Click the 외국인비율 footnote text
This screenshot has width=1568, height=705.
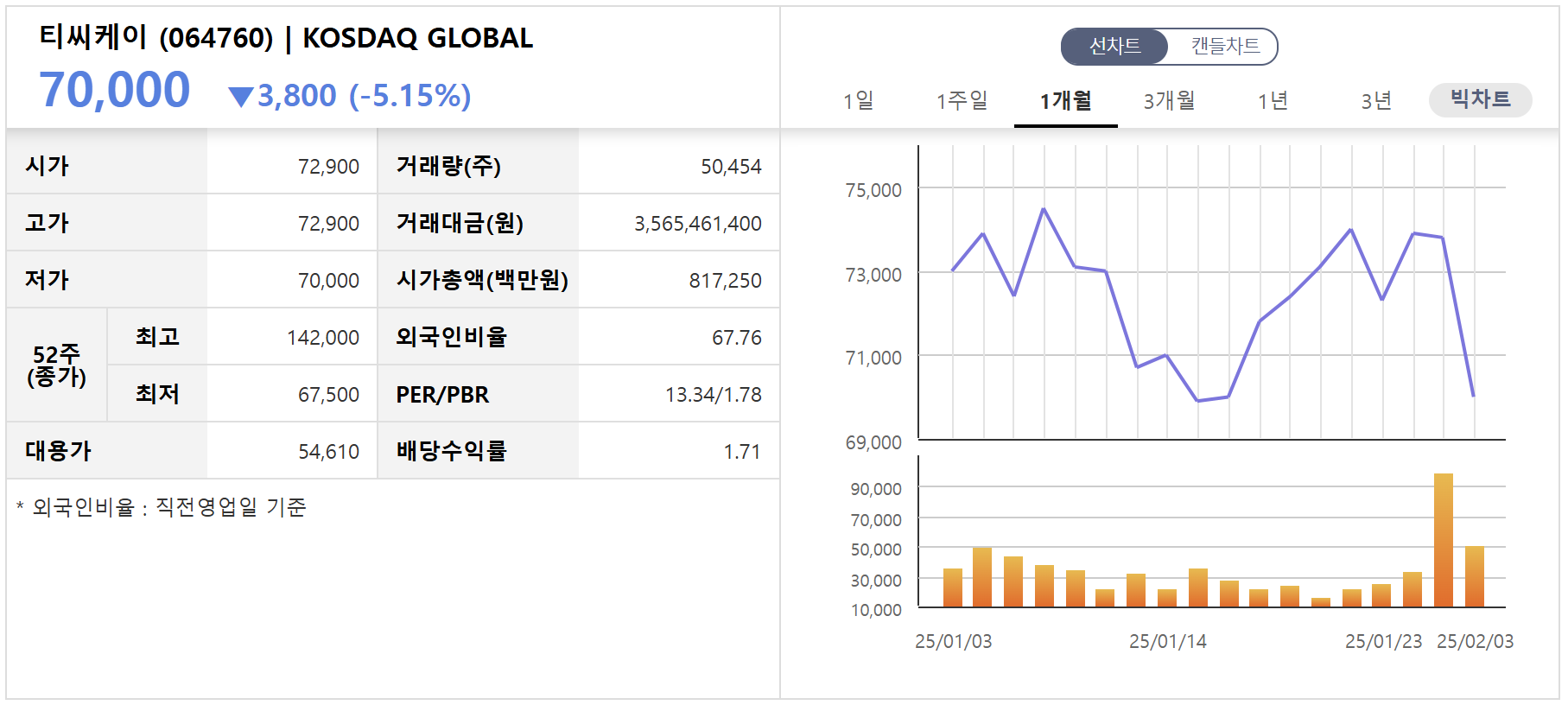point(162,507)
